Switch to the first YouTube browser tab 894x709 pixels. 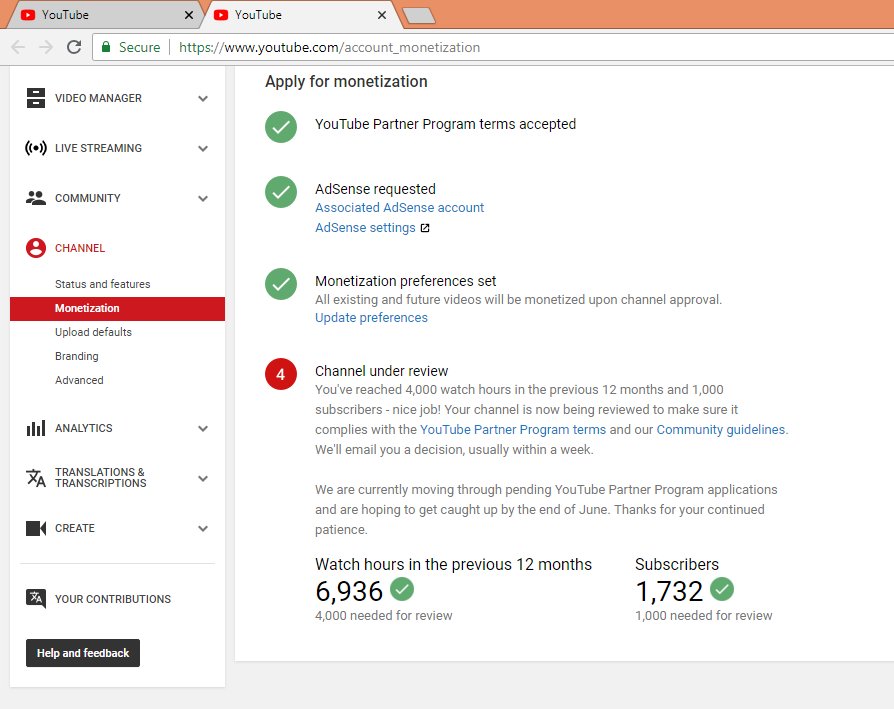103,15
